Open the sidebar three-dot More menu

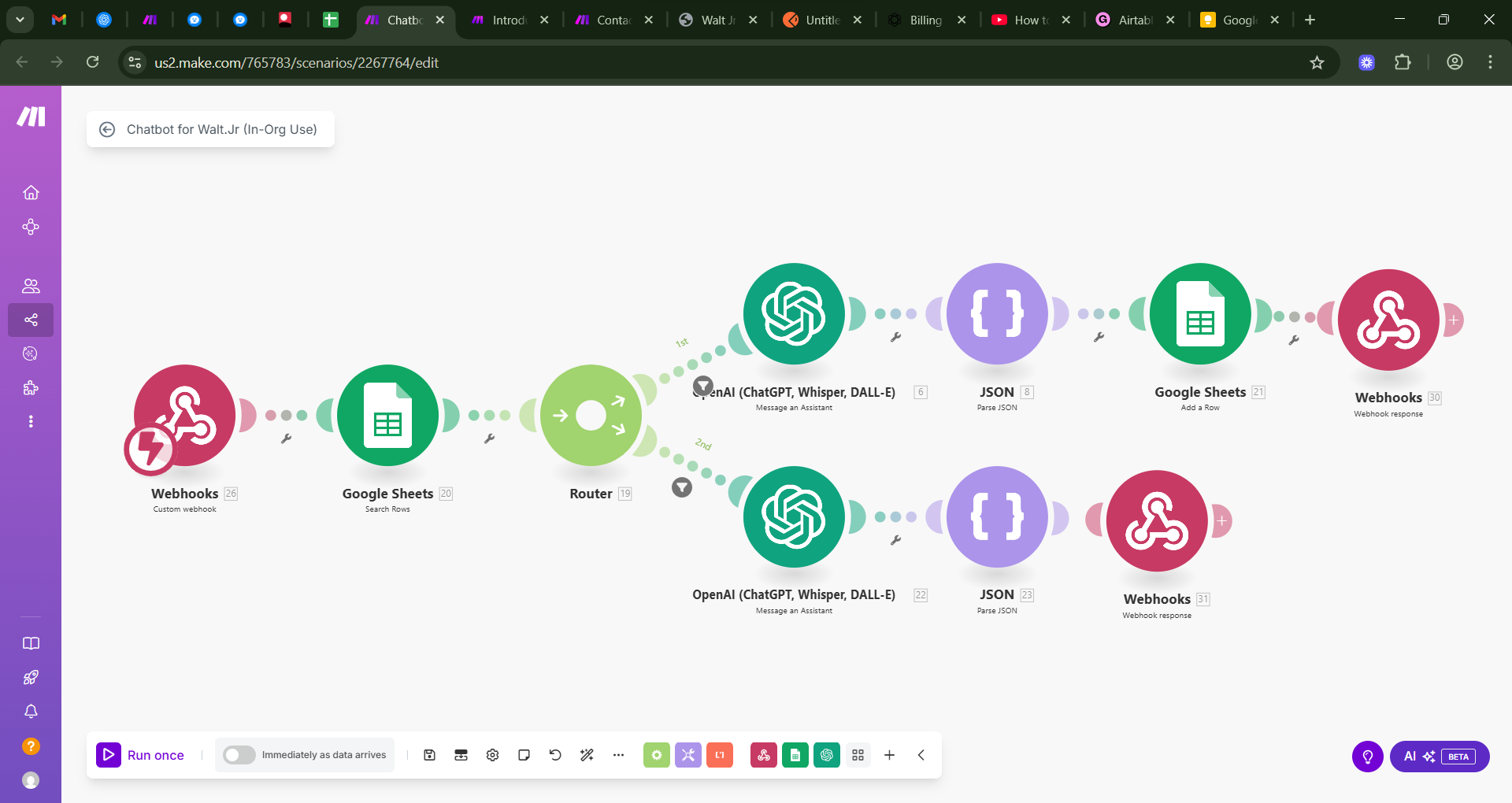(x=31, y=421)
